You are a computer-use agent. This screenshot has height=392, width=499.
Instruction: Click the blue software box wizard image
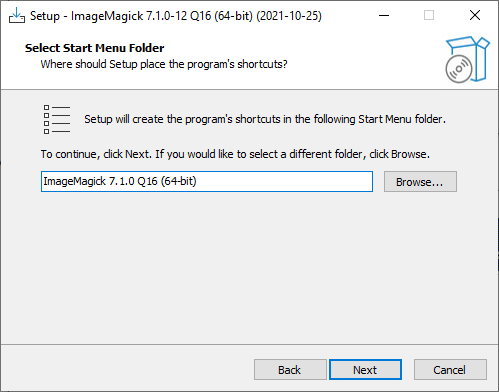467,59
